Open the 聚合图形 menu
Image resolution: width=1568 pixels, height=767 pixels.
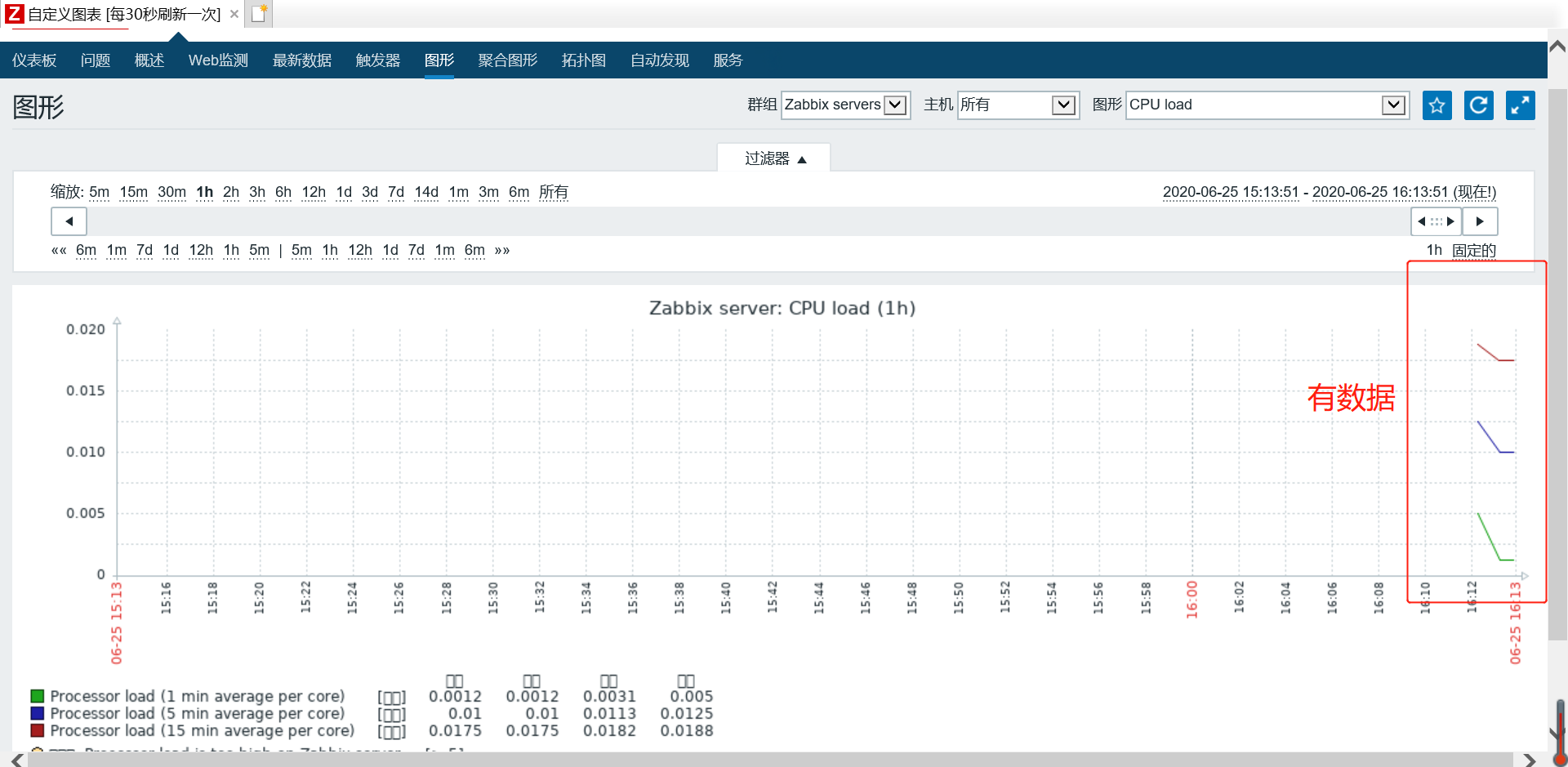pos(508,60)
